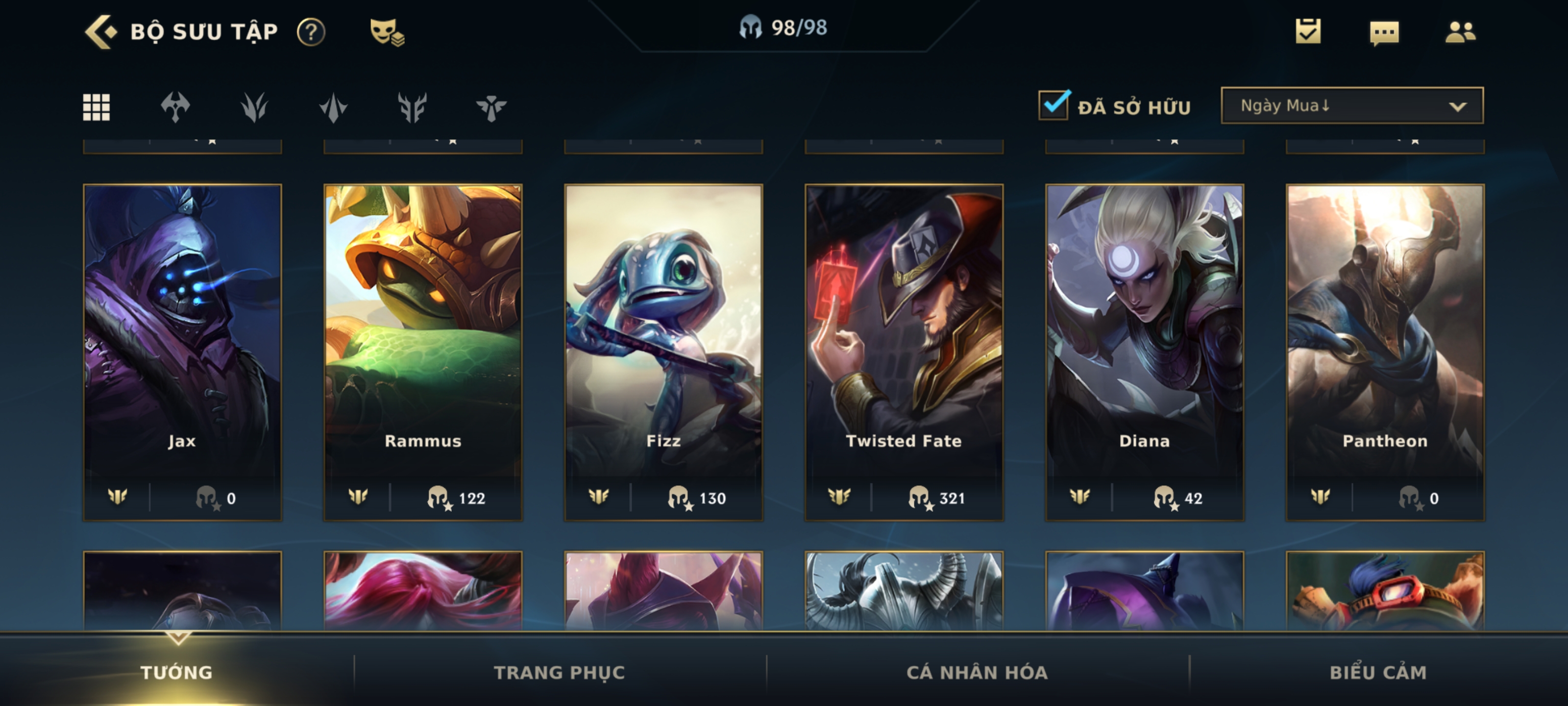1568x706 pixels.
Task: Open the chat speech bubble icon
Action: coord(1384,32)
